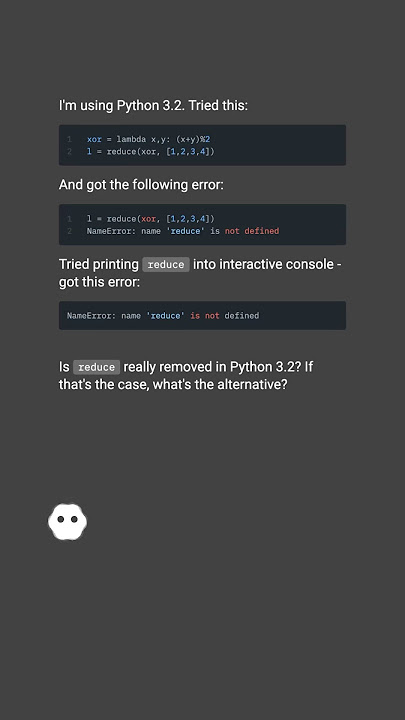Click line number 1 in second code block

(69, 219)
